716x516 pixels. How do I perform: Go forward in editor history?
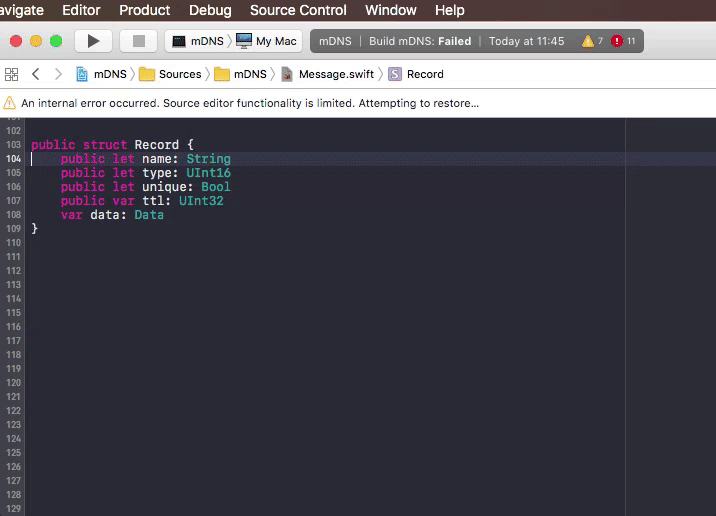58,74
